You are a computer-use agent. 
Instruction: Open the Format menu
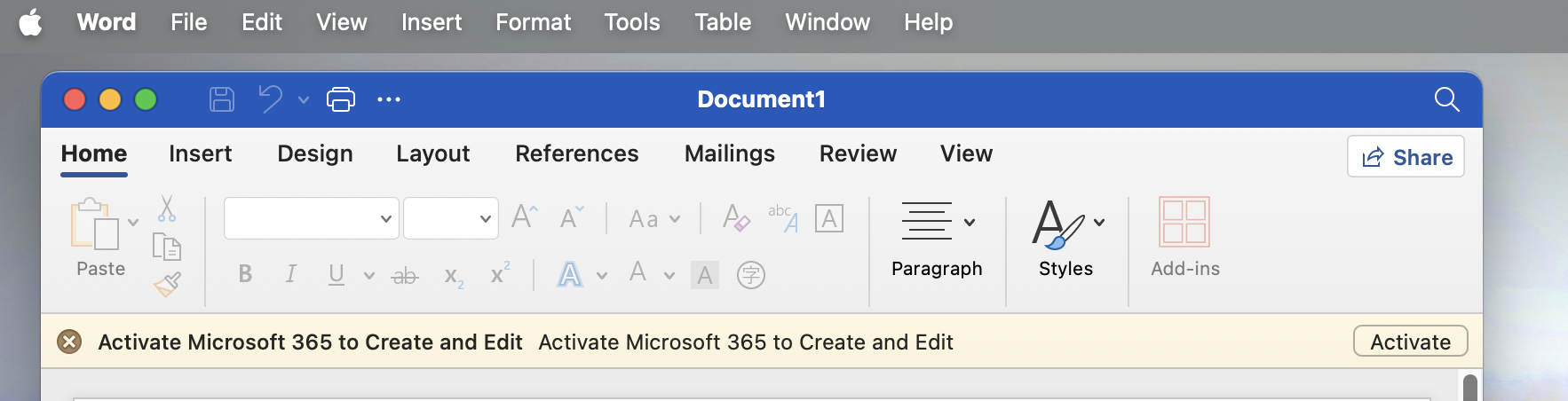534,22
